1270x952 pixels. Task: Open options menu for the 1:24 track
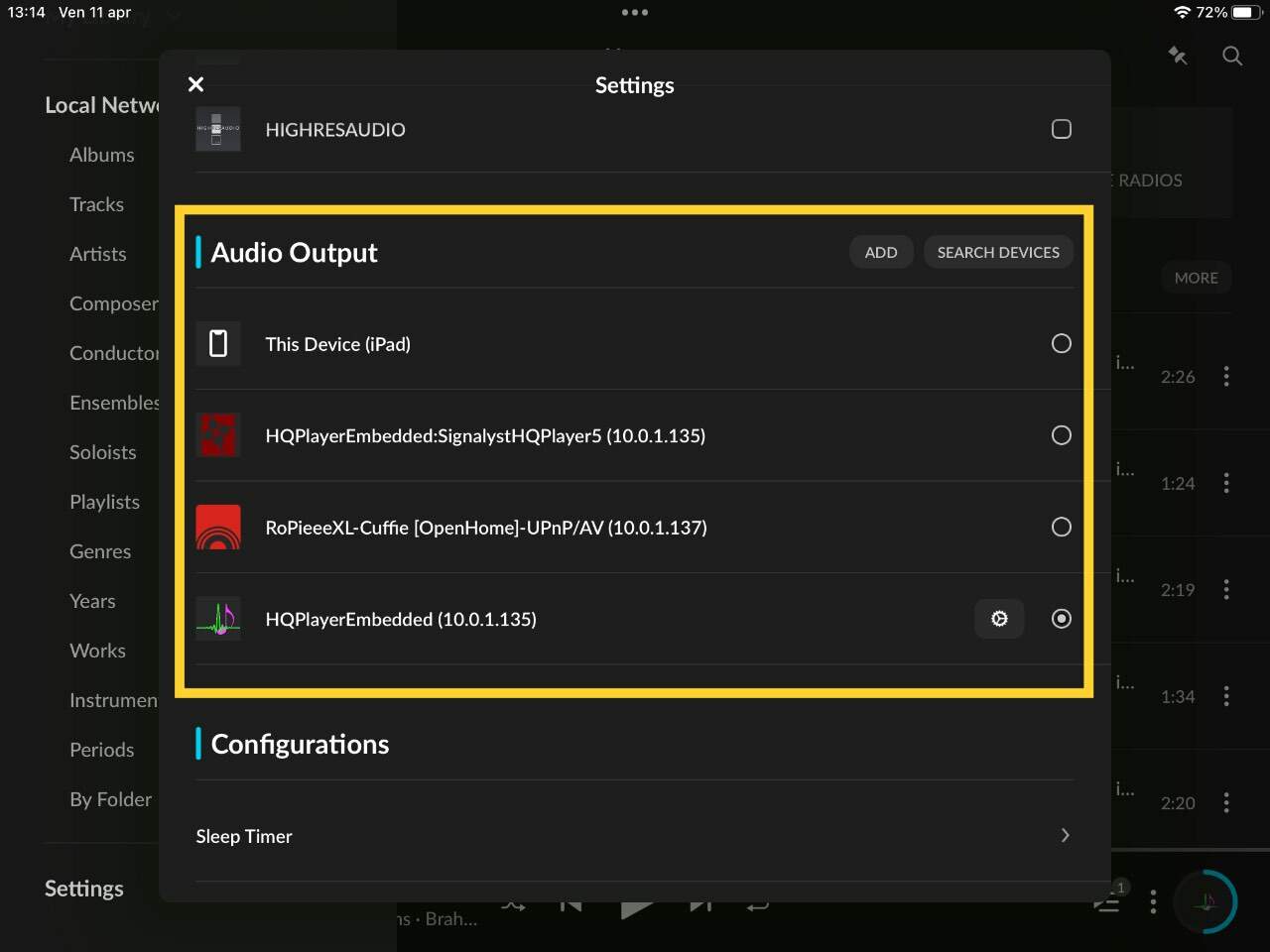1226,483
